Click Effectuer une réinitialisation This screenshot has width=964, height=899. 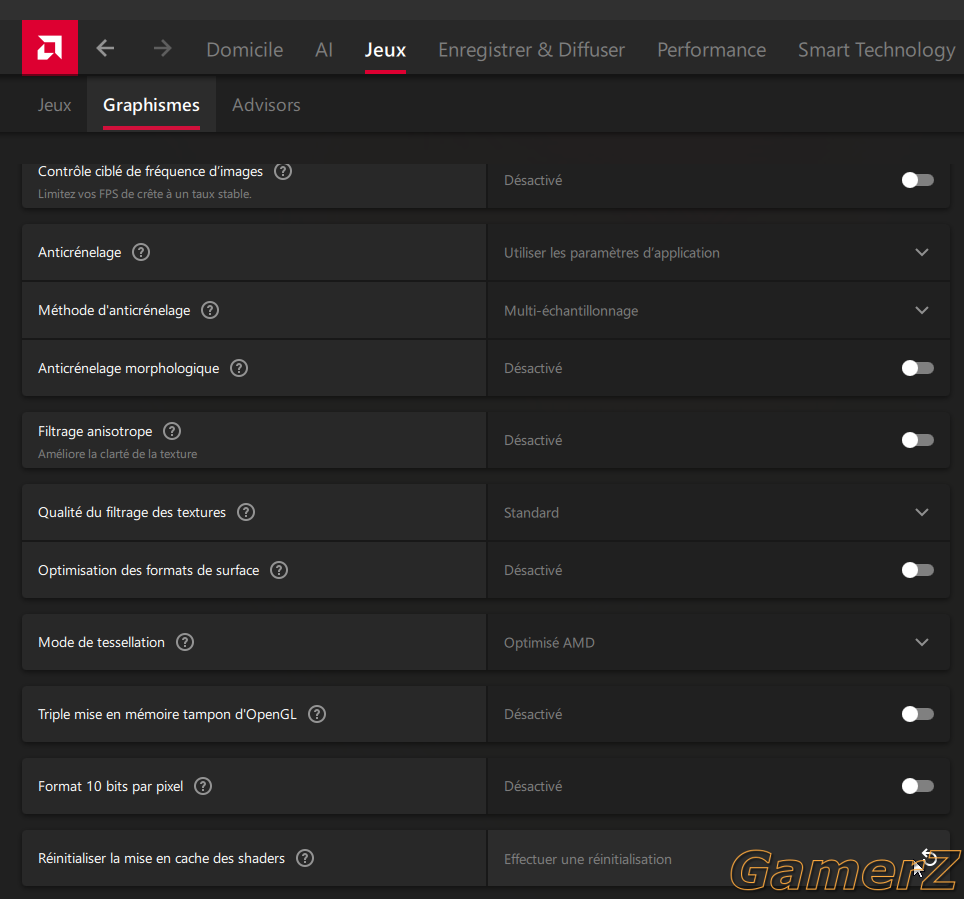[x=588, y=859]
